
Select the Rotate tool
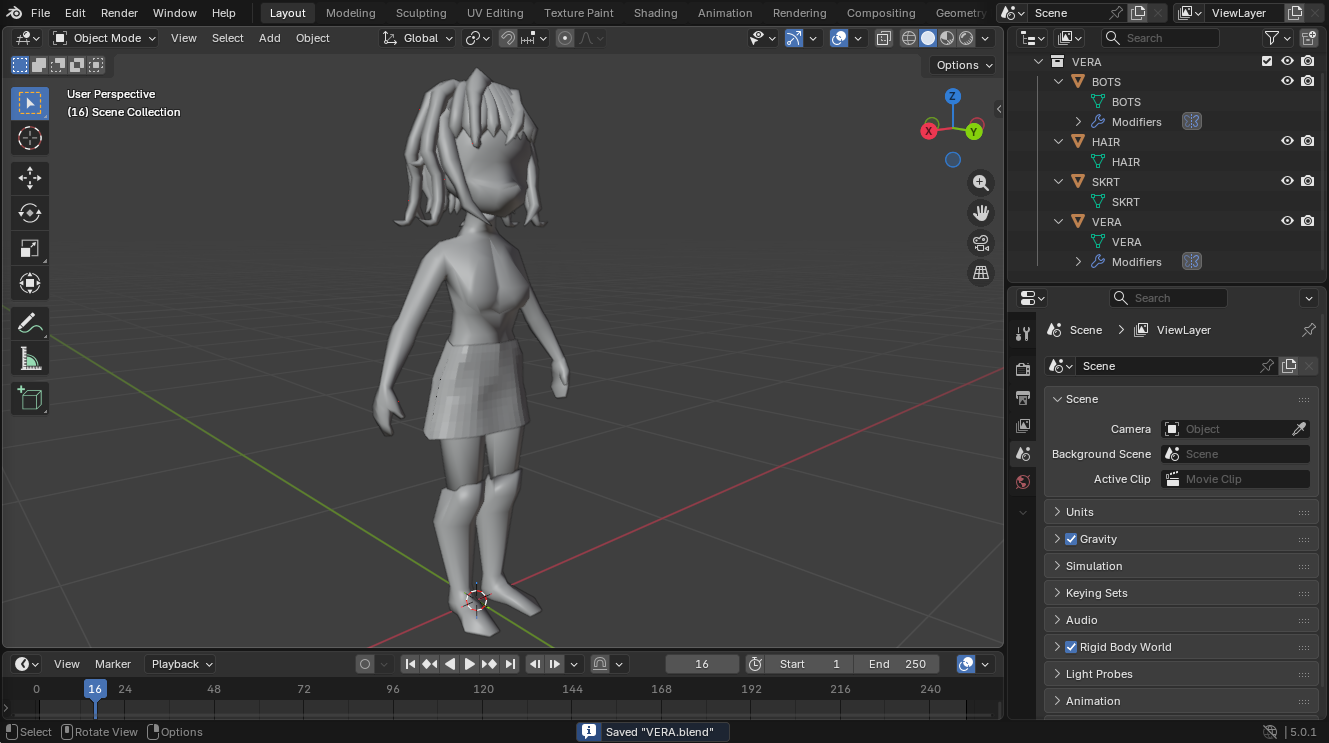pyautogui.click(x=30, y=213)
